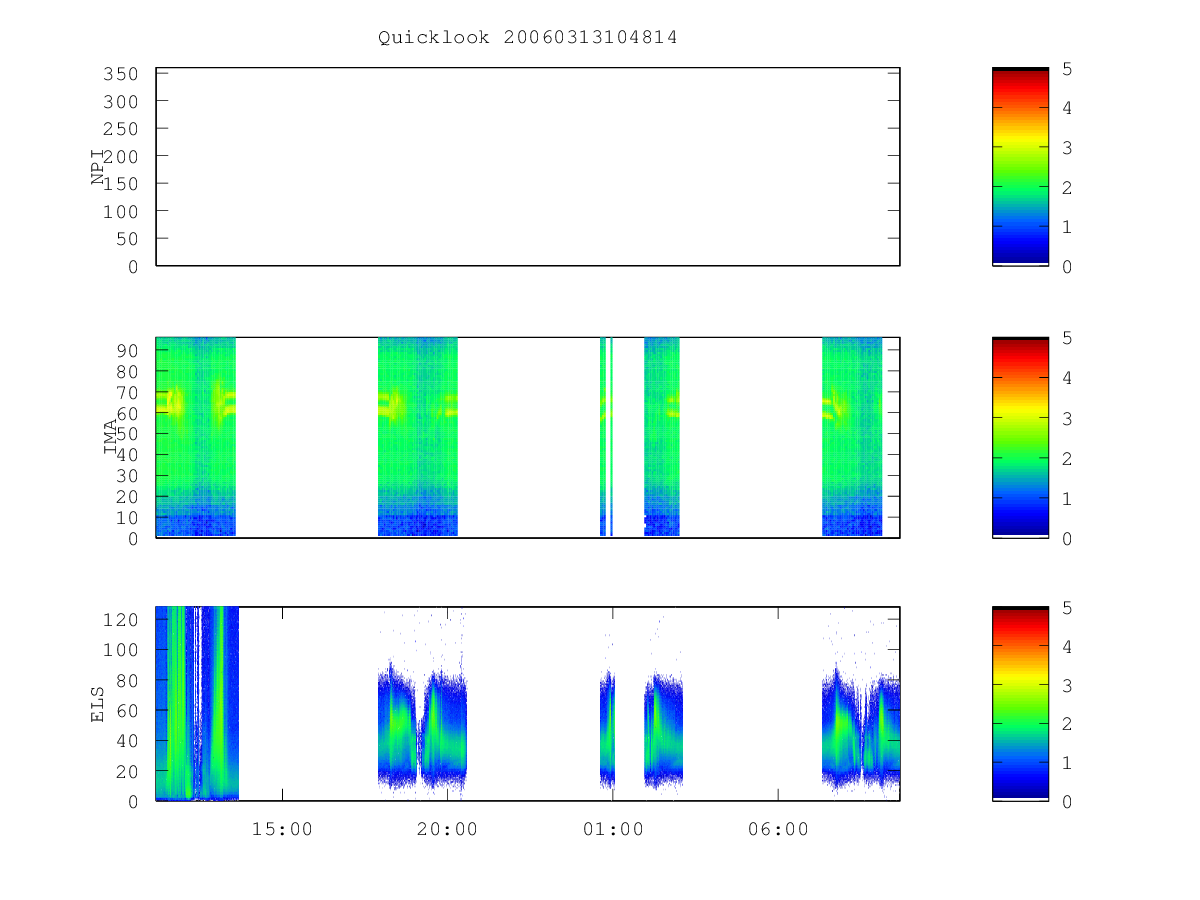Click the 90 tick on IMA axis
The height and width of the screenshot is (900, 1200).
(126, 350)
